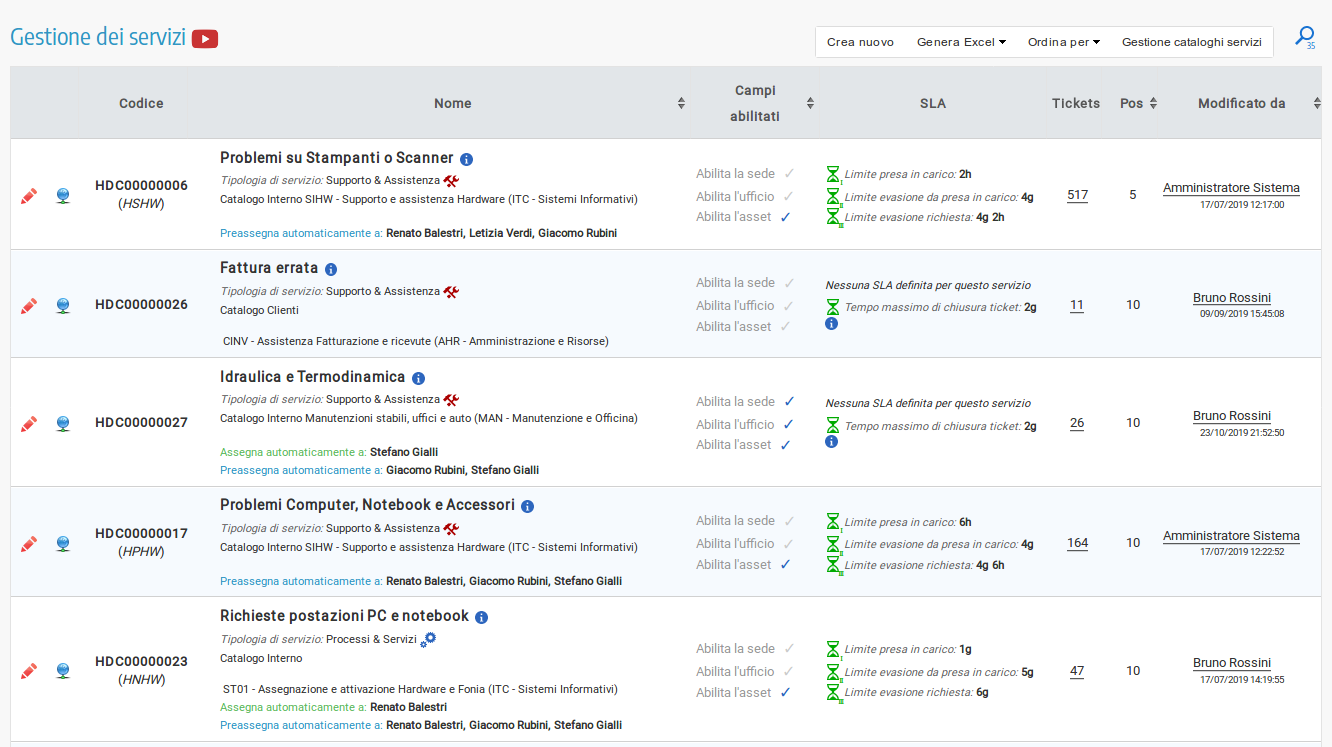Open info icon next to Problemi su Stampanti o Scanner
1332x747 pixels.
tap(466, 159)
